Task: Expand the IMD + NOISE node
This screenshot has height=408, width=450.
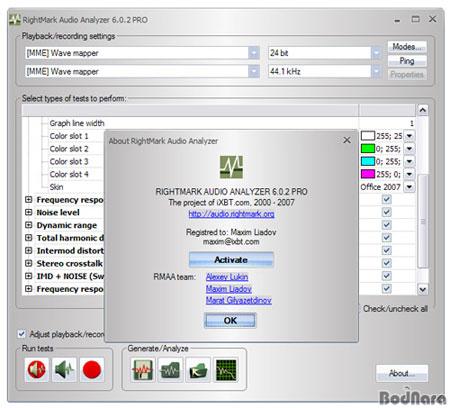Action: tap(29, 276)
